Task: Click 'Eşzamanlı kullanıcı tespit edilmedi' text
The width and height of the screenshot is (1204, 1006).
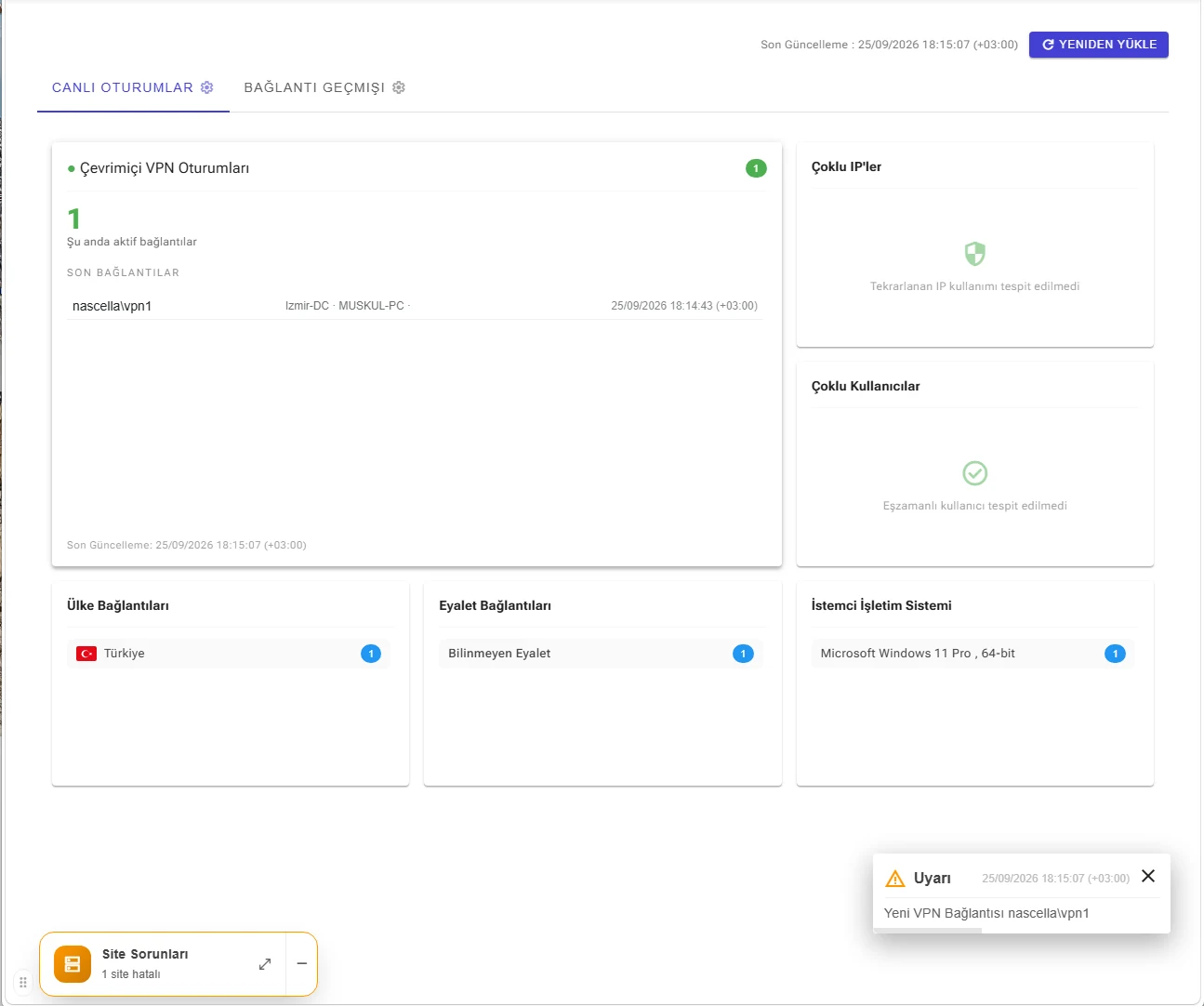Action: [974, 506]
